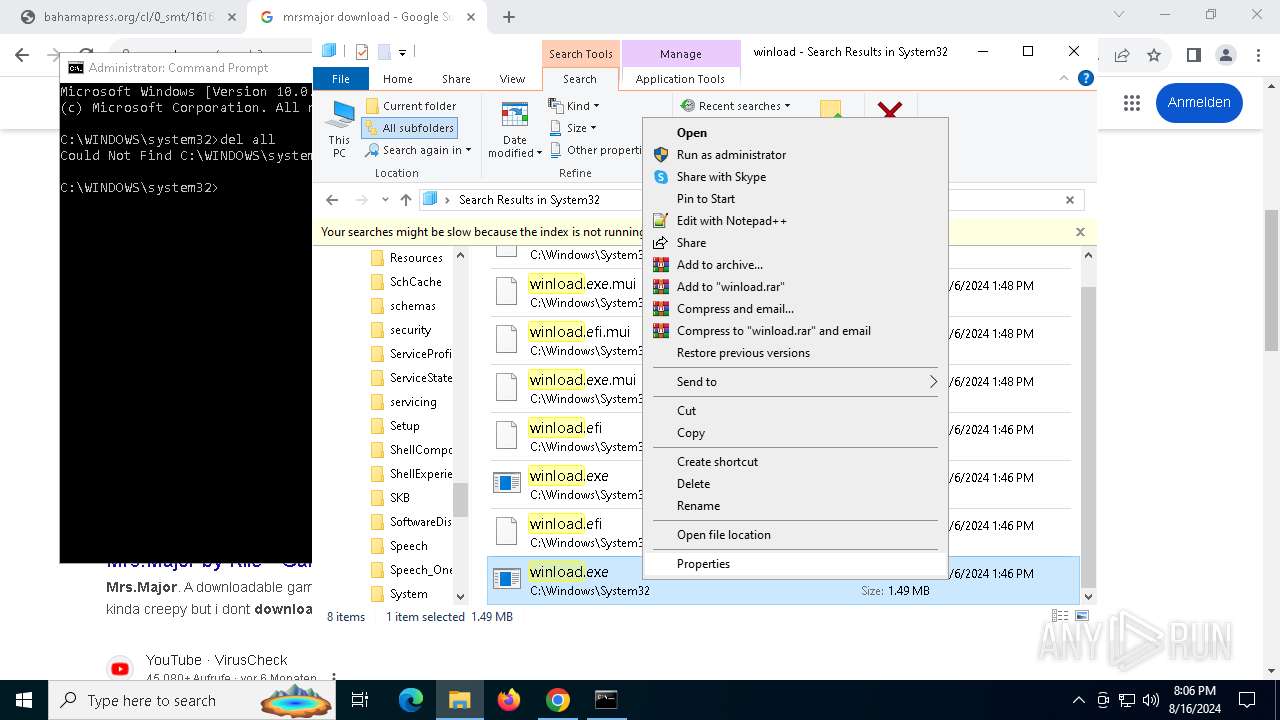Viewport: 1280px width, 720px height.
Task: Open Task View on taskbar
Action: (360, 700)
